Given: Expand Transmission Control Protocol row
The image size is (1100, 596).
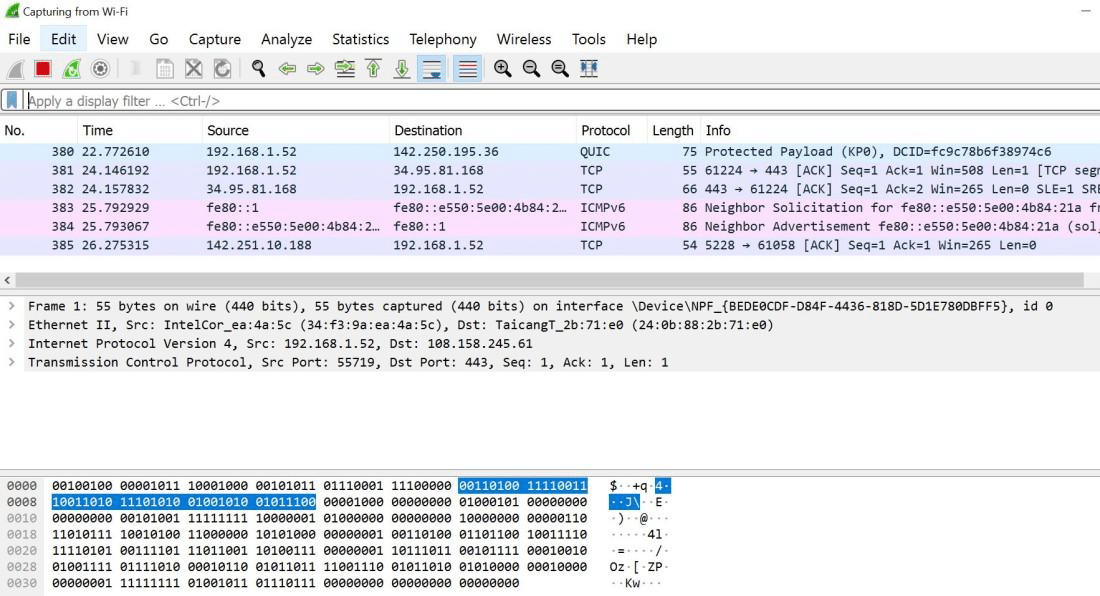Looking at the screenshot, I should 11,362.
